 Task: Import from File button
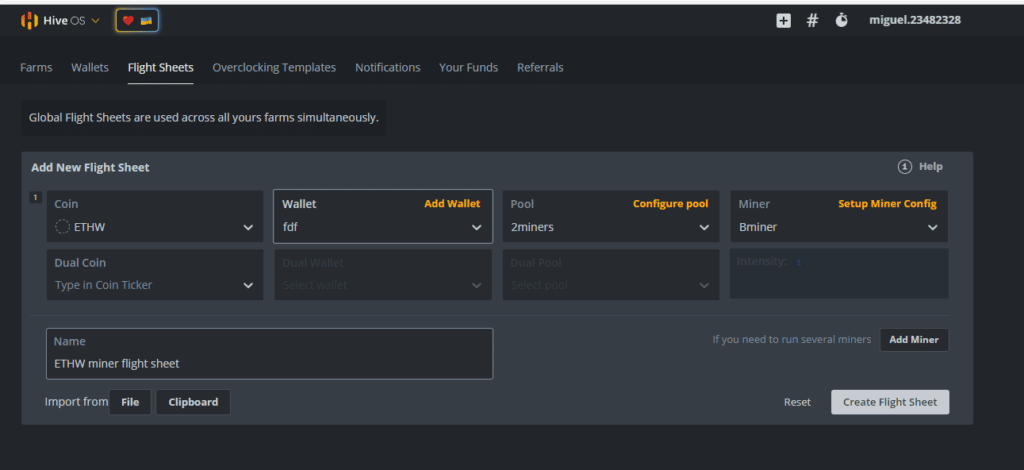(130, 402)
